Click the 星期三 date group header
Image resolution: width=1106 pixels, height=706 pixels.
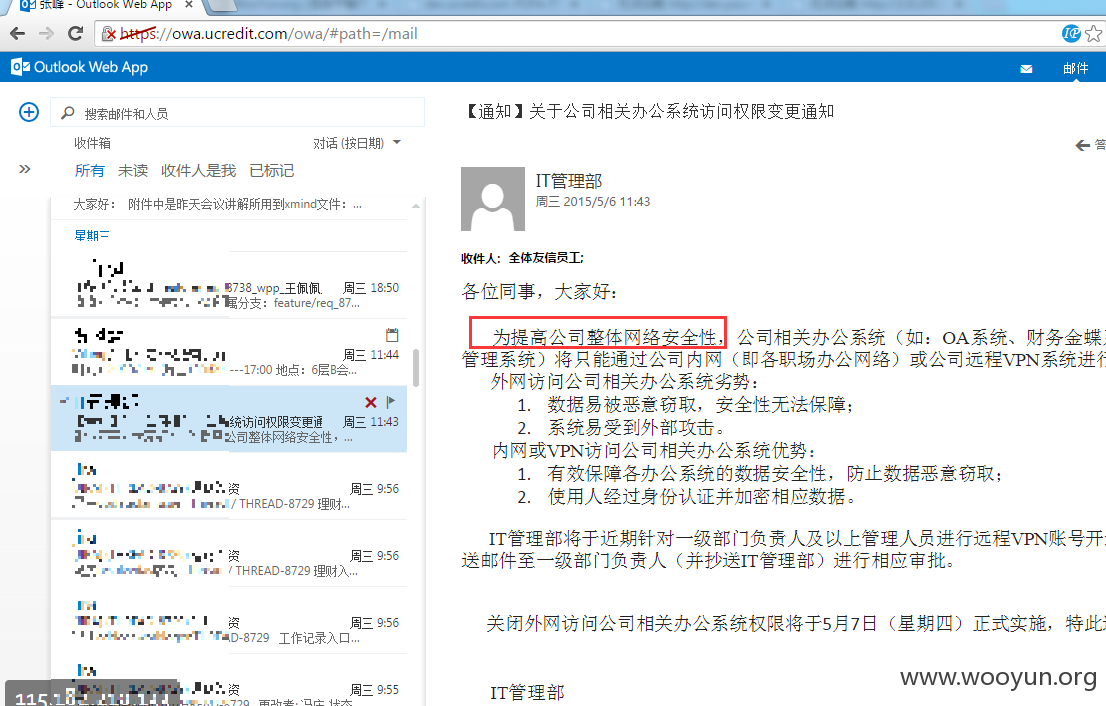coord(92,236)
